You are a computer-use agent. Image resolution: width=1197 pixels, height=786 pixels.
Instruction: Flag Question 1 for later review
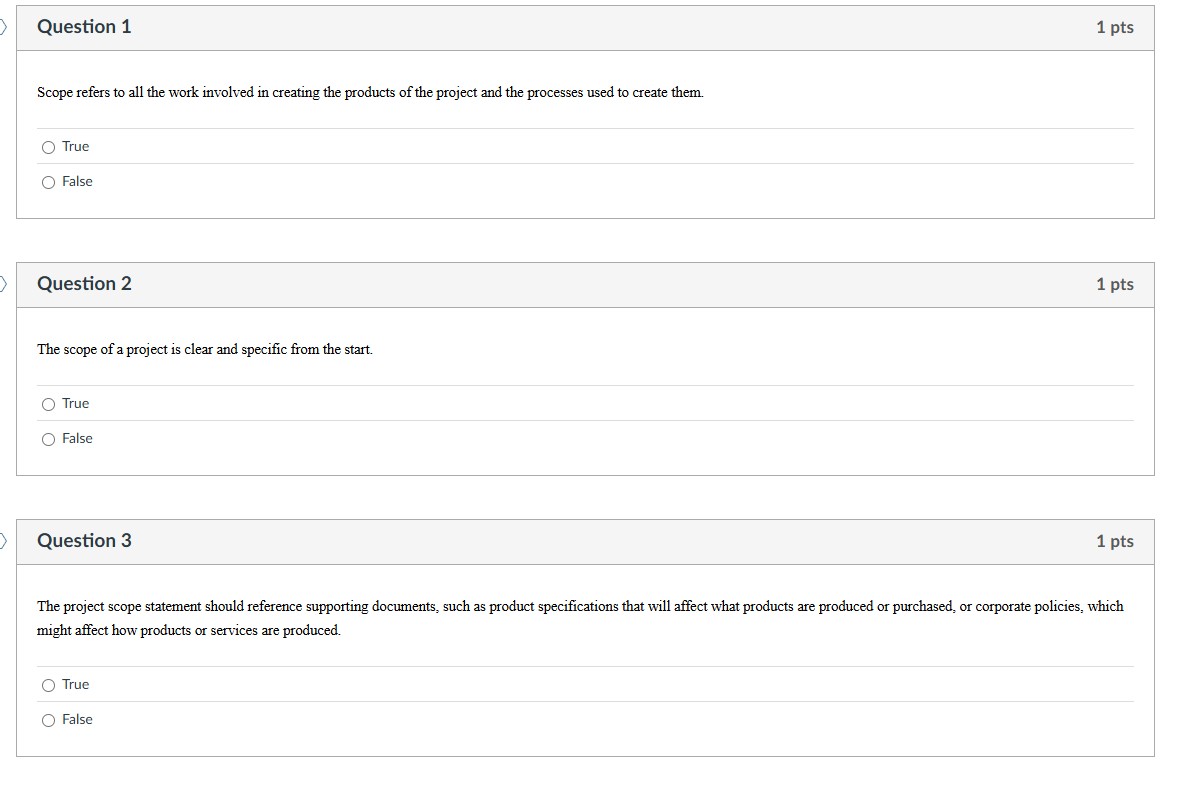click(3, 27)
